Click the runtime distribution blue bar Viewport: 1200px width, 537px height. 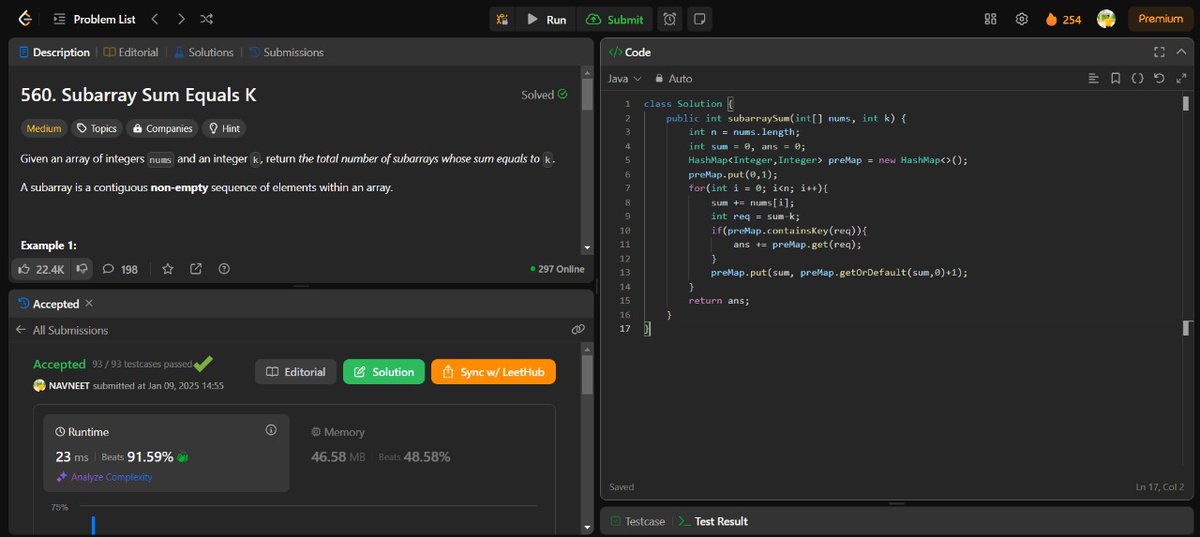coord(93,525)
